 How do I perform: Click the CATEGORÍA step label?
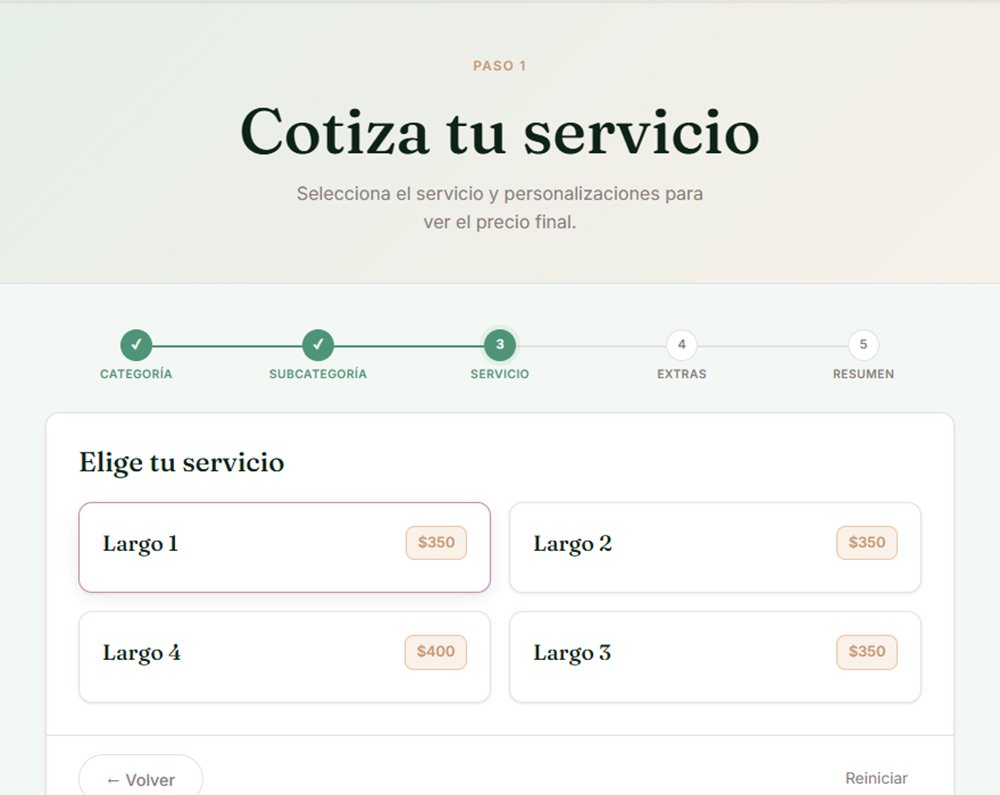pos(136,374)
